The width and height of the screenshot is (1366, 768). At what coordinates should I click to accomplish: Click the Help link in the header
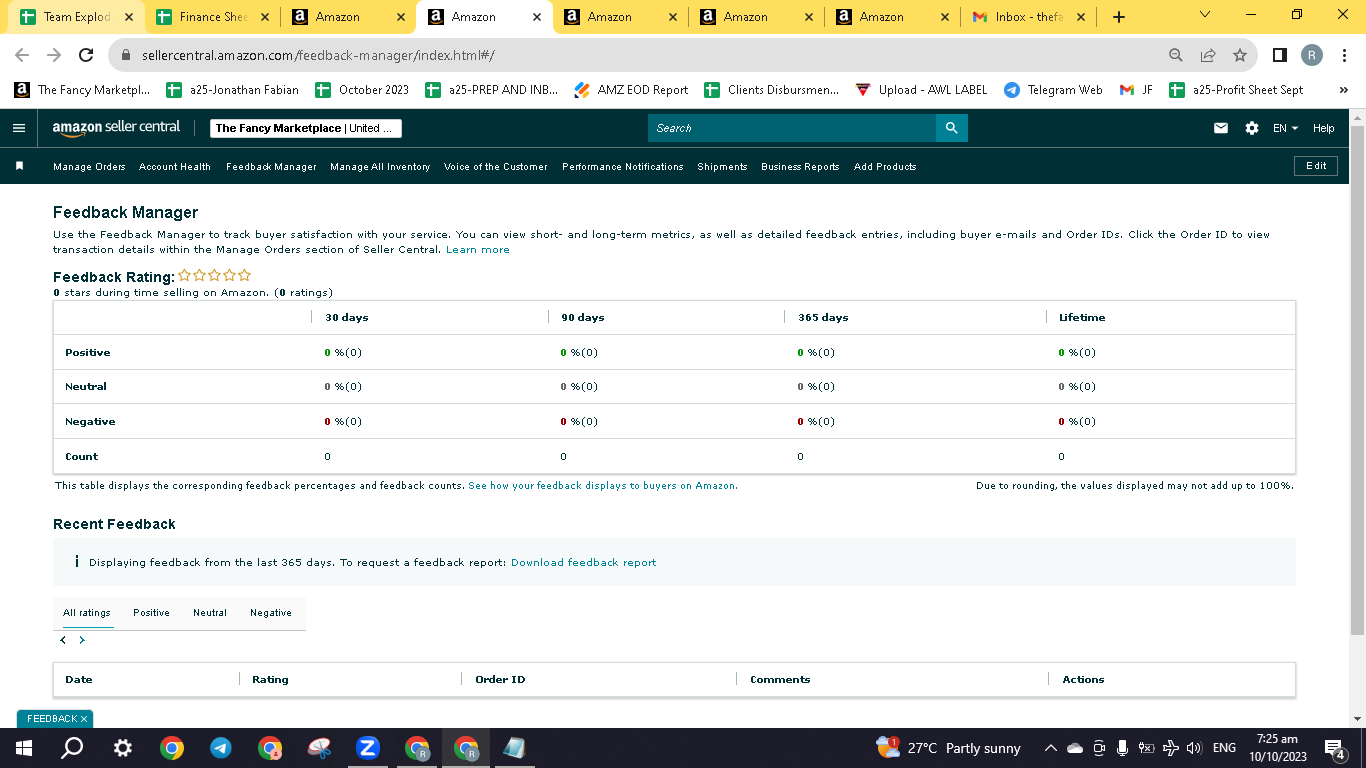click(1323, 128)
